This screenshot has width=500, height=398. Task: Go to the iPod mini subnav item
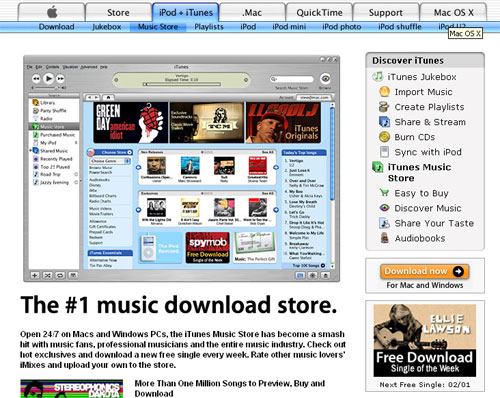289,27
